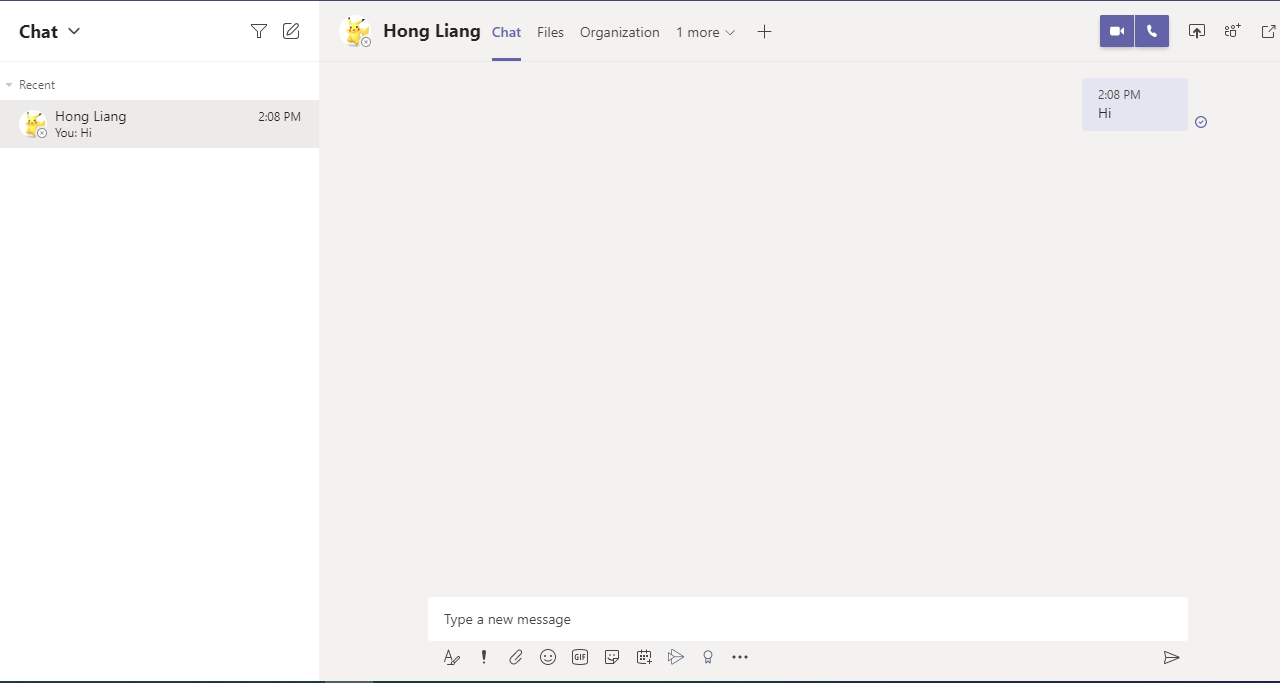Open the Format text options

click(x=452, y=657)
